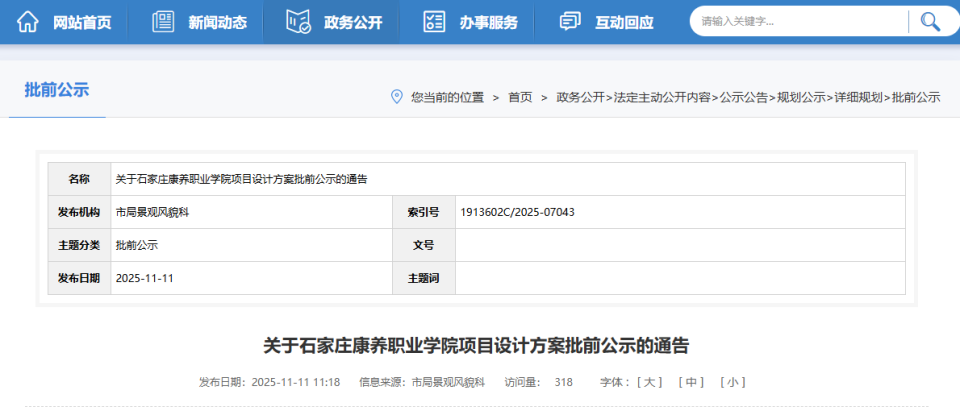Click the map icon beside 政务公开
The height and width of the screenshot is (407, 960).
[298, 22]
